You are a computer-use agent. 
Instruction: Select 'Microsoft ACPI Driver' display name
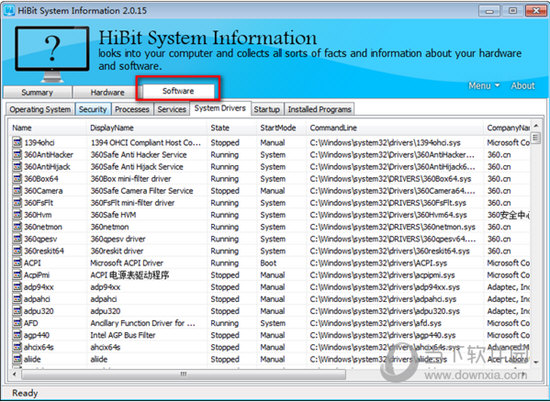tap(127, 263)
